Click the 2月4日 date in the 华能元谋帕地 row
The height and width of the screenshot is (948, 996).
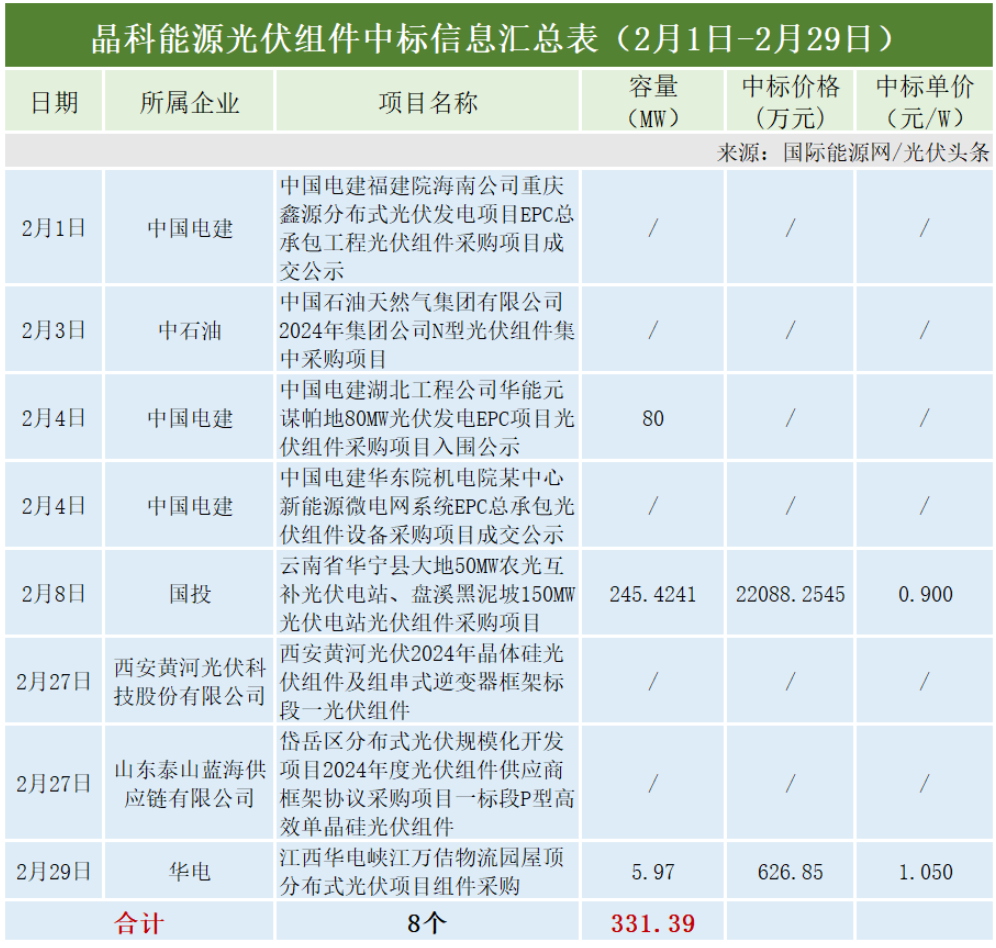(x=54, y=417)
